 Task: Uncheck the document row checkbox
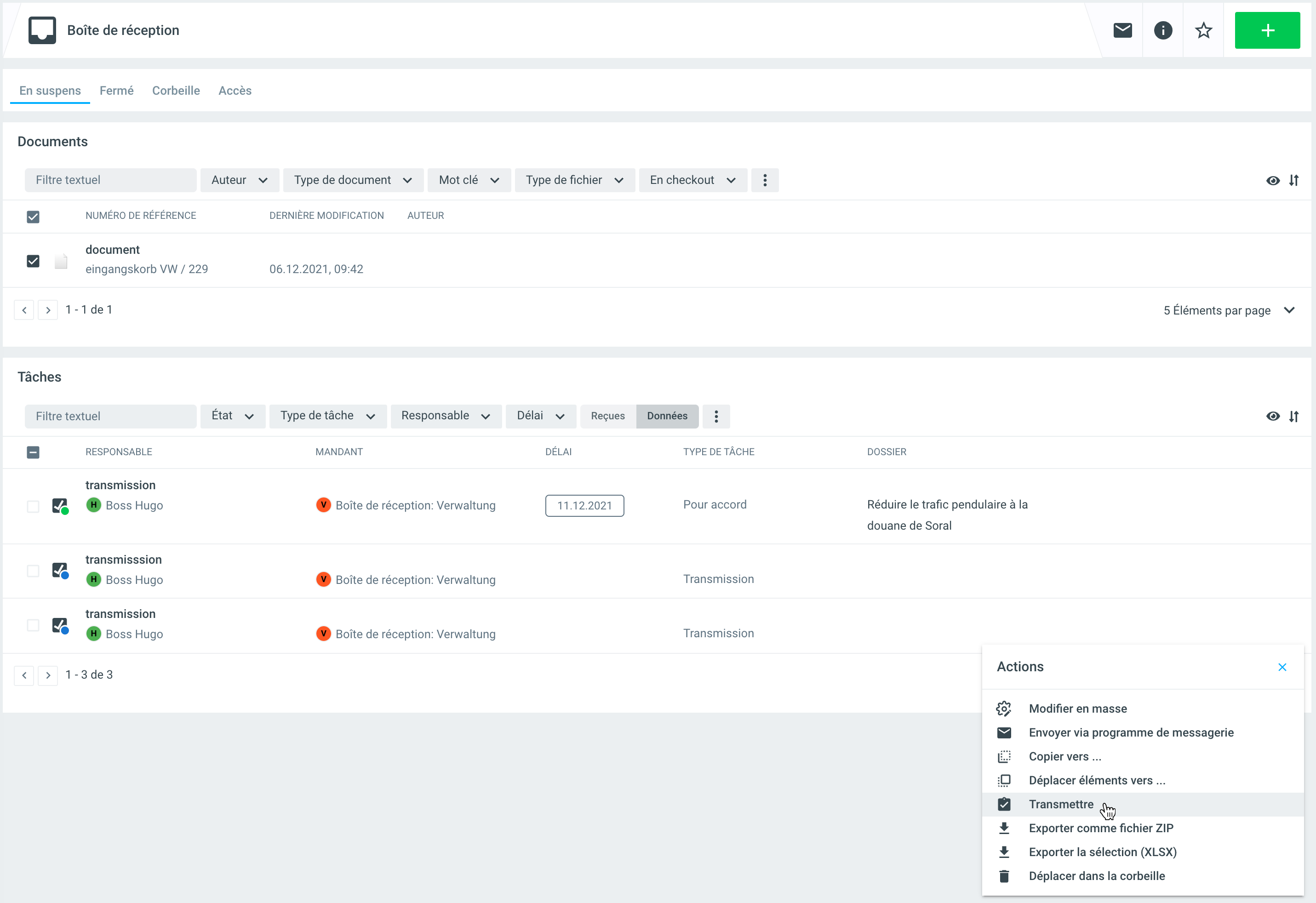pyautogui.click(x=33, y=261)
